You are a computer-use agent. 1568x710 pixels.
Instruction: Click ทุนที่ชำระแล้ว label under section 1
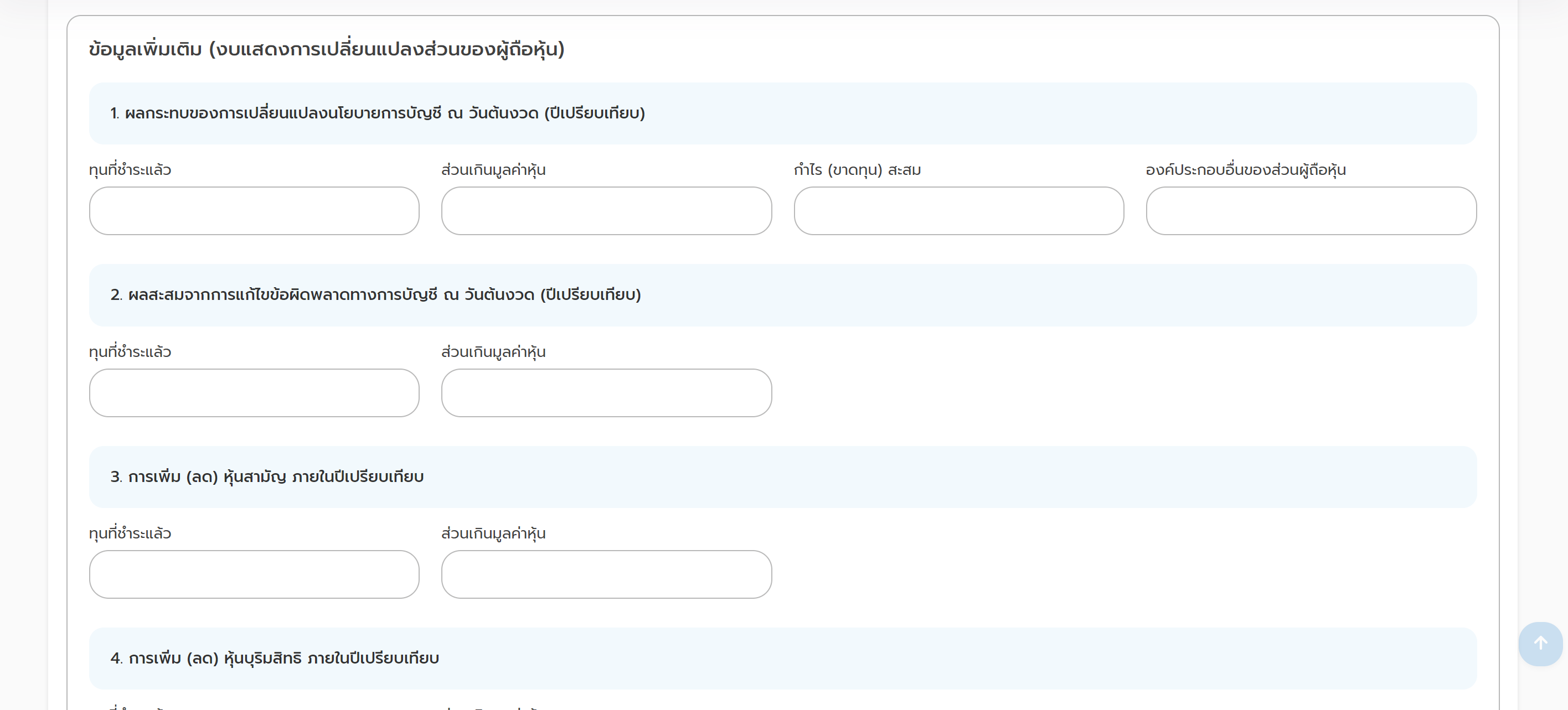130,170
